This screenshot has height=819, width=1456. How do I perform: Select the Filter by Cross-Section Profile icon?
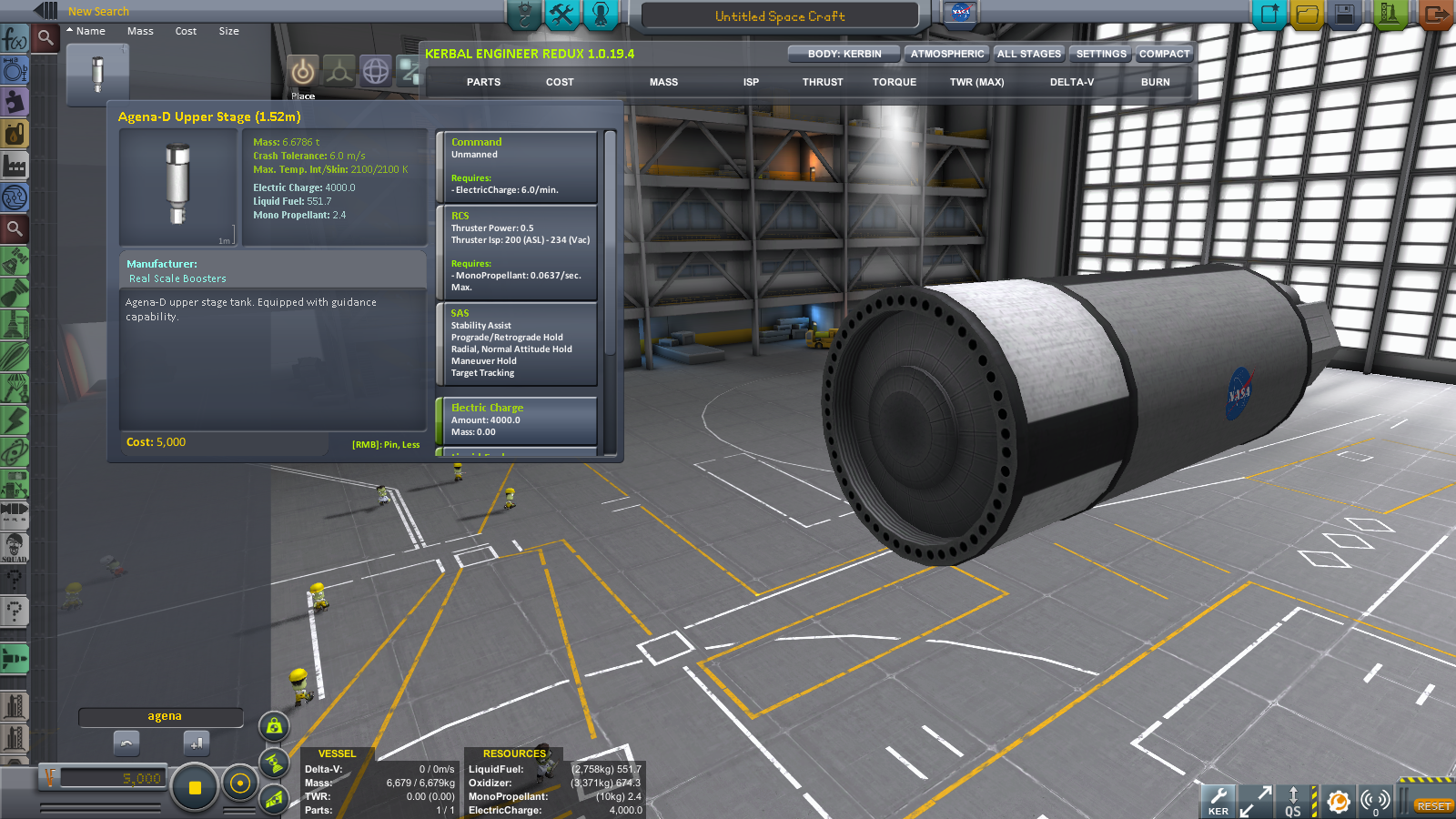click(x=15, y=70)
